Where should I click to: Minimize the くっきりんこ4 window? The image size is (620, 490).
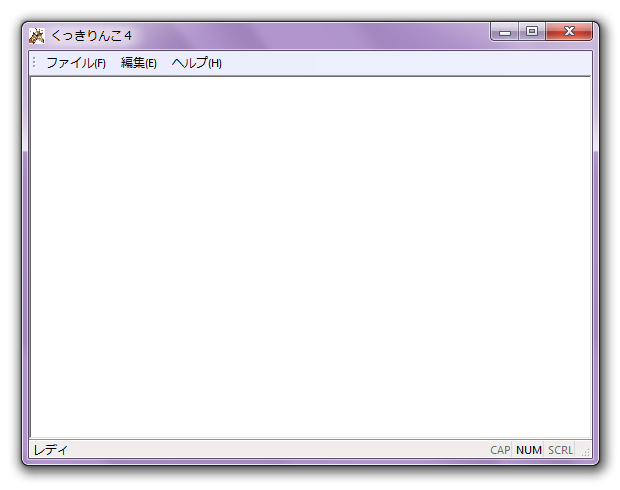pos(505,31)
